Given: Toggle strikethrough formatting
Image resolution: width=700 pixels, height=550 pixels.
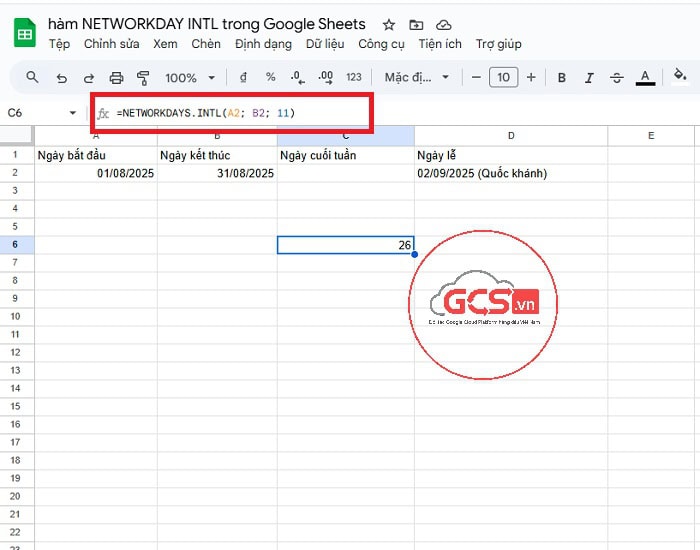Looking at the screenshot, I should (616, 77).
